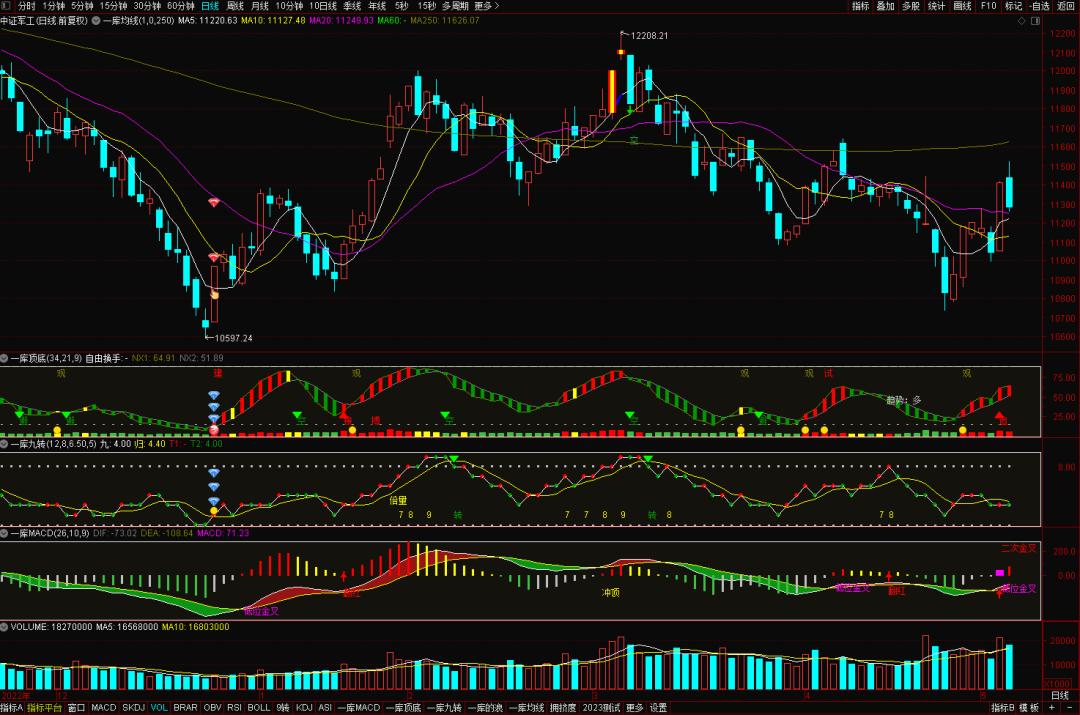The image size is (1080, 715).
Task: Select the RSI indicator tab
Action: [x=234, y=707]
